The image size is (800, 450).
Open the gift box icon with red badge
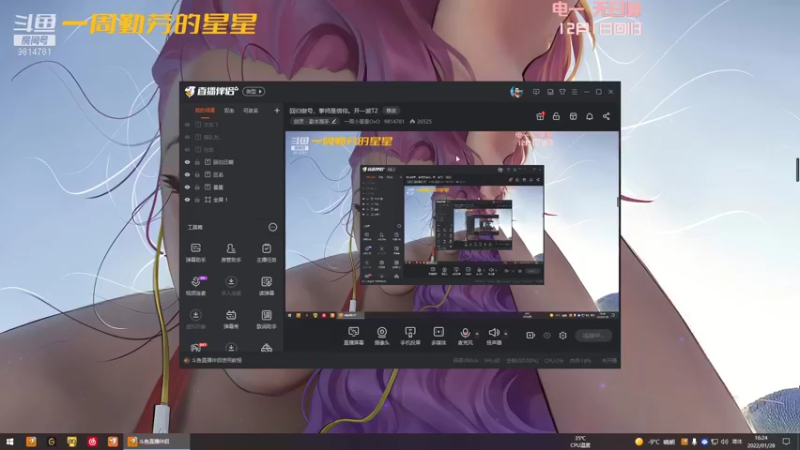pyautogui.click(x=540, y=116)
